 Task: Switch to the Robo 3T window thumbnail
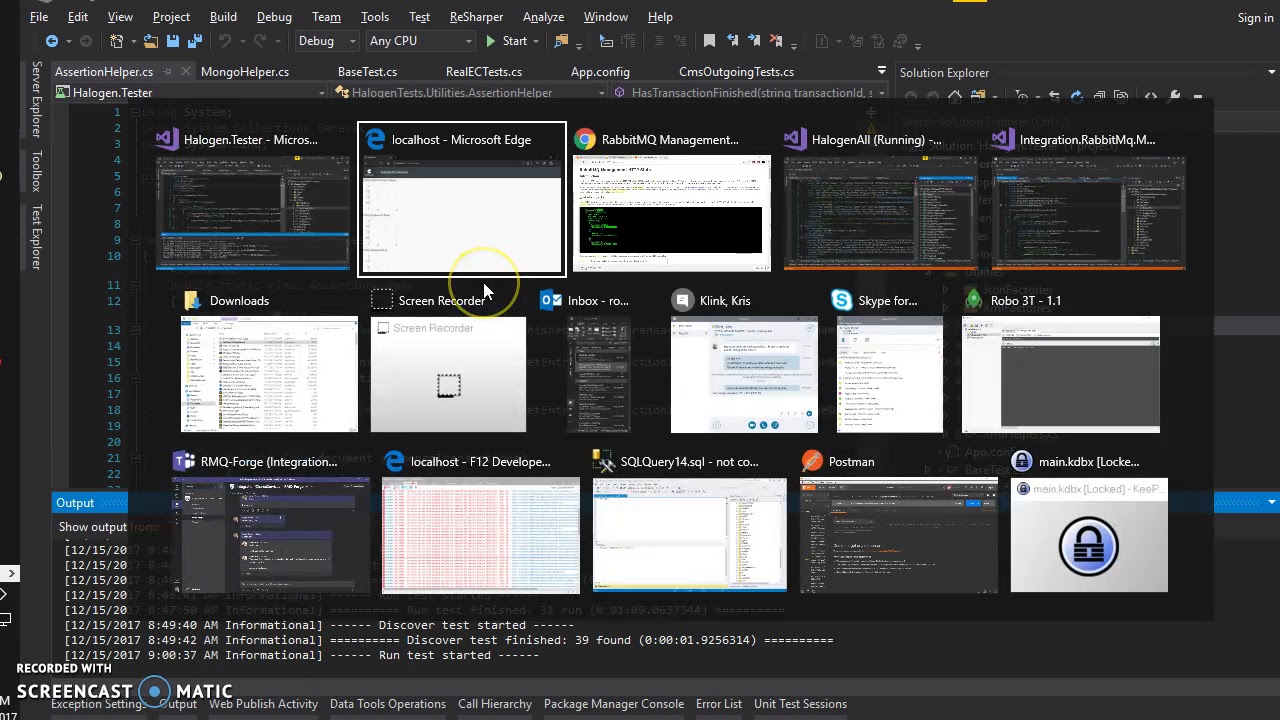click(x=1060, y=363)
